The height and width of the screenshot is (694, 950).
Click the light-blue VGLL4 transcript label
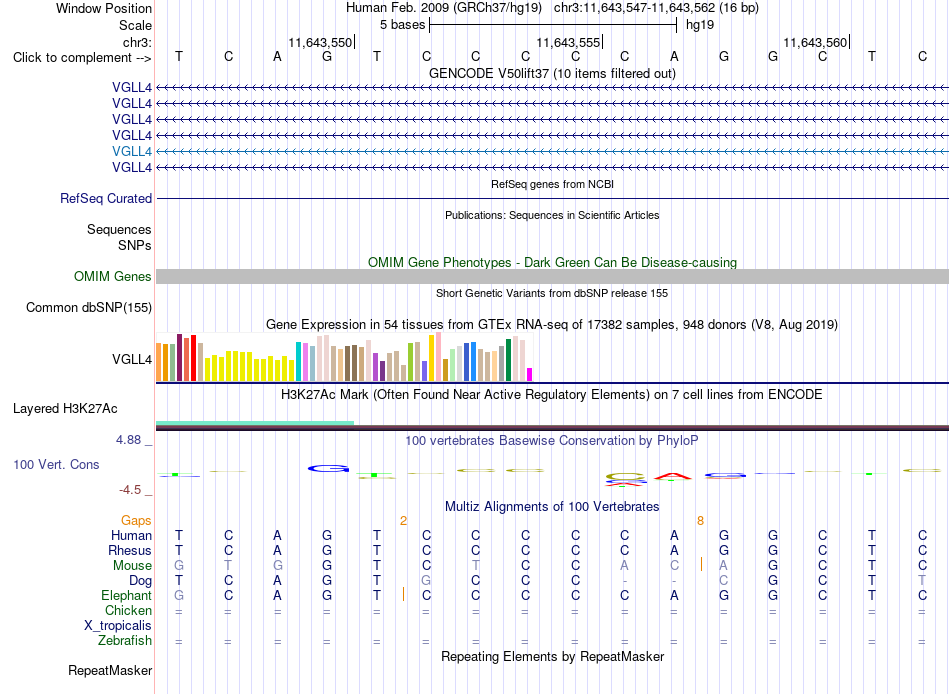(x=131, y=152)
